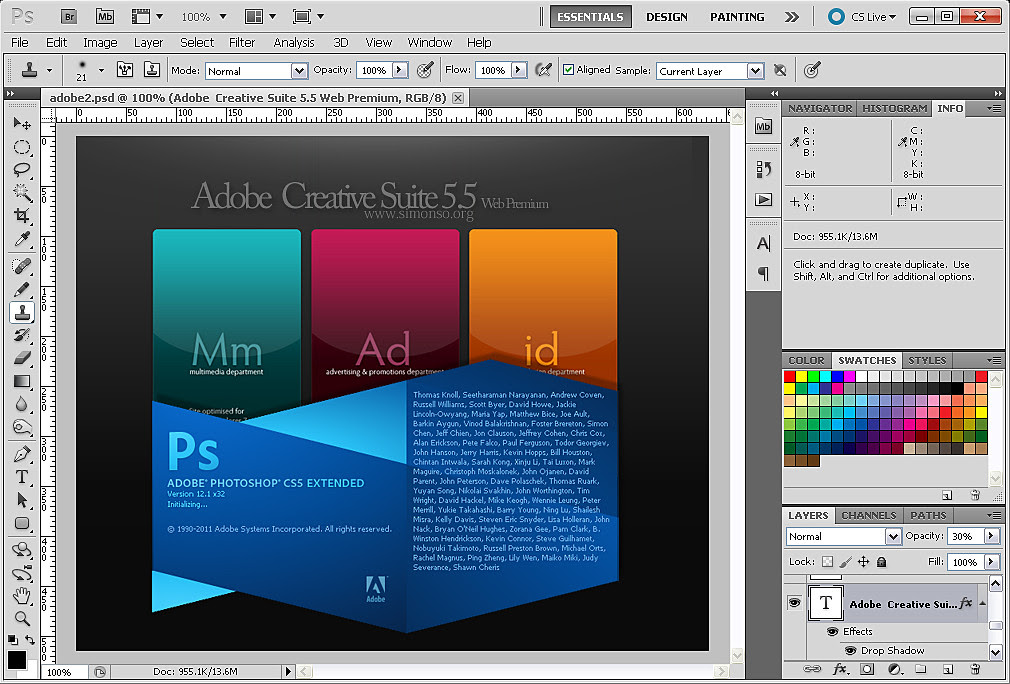Toggle lock transparent pixels
Screen dimensions: 1010x684
coord(828,562)
